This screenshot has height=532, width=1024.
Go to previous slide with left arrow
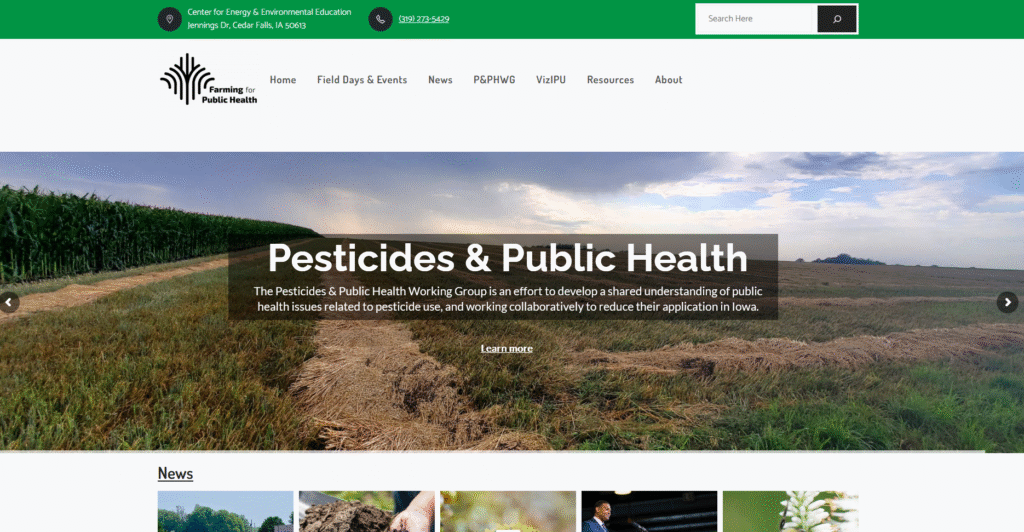pos(8,302)
